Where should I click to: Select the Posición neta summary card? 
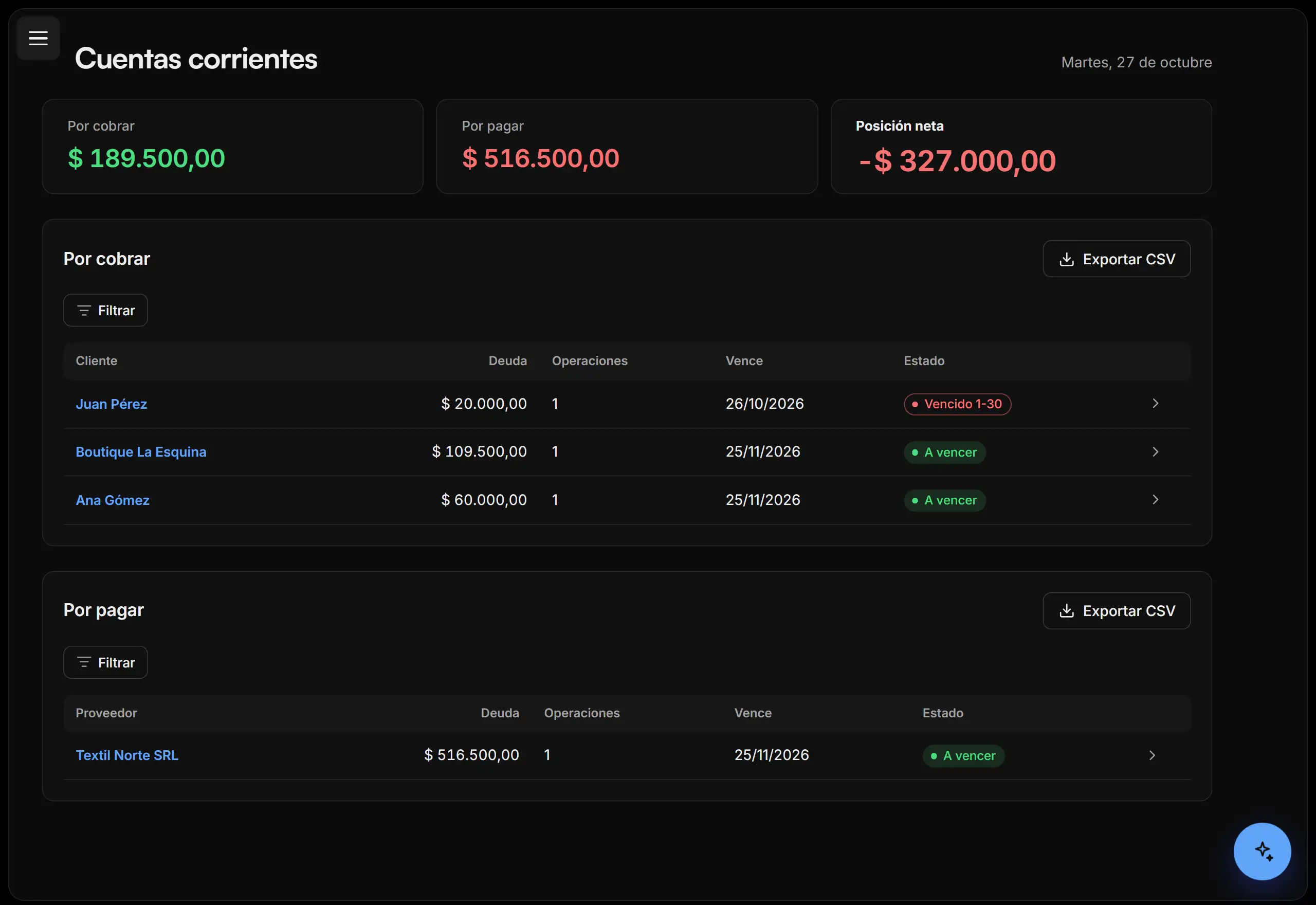1021,147
